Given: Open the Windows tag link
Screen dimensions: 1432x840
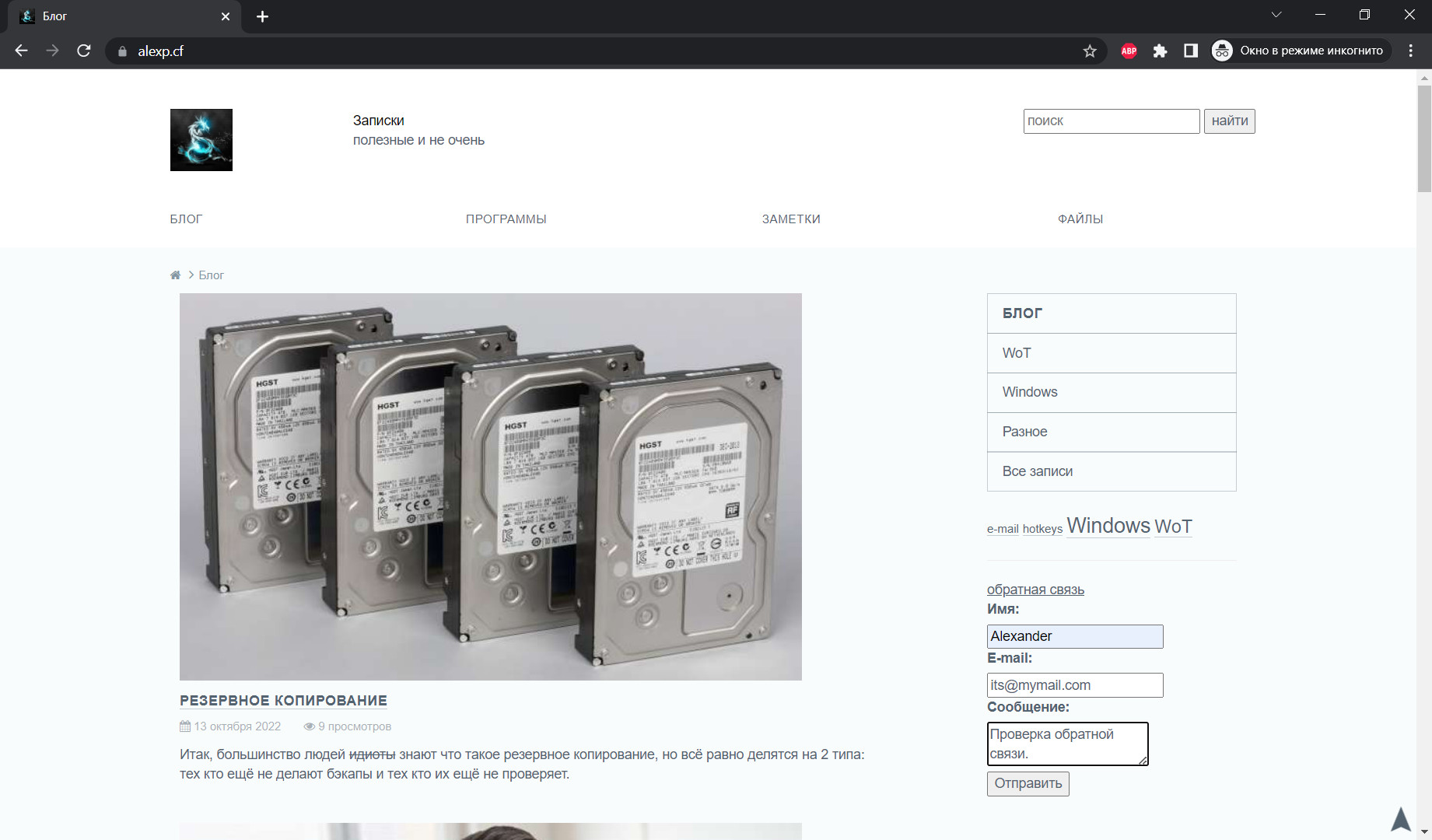Looking at the screenshot, I should 1108,526.
